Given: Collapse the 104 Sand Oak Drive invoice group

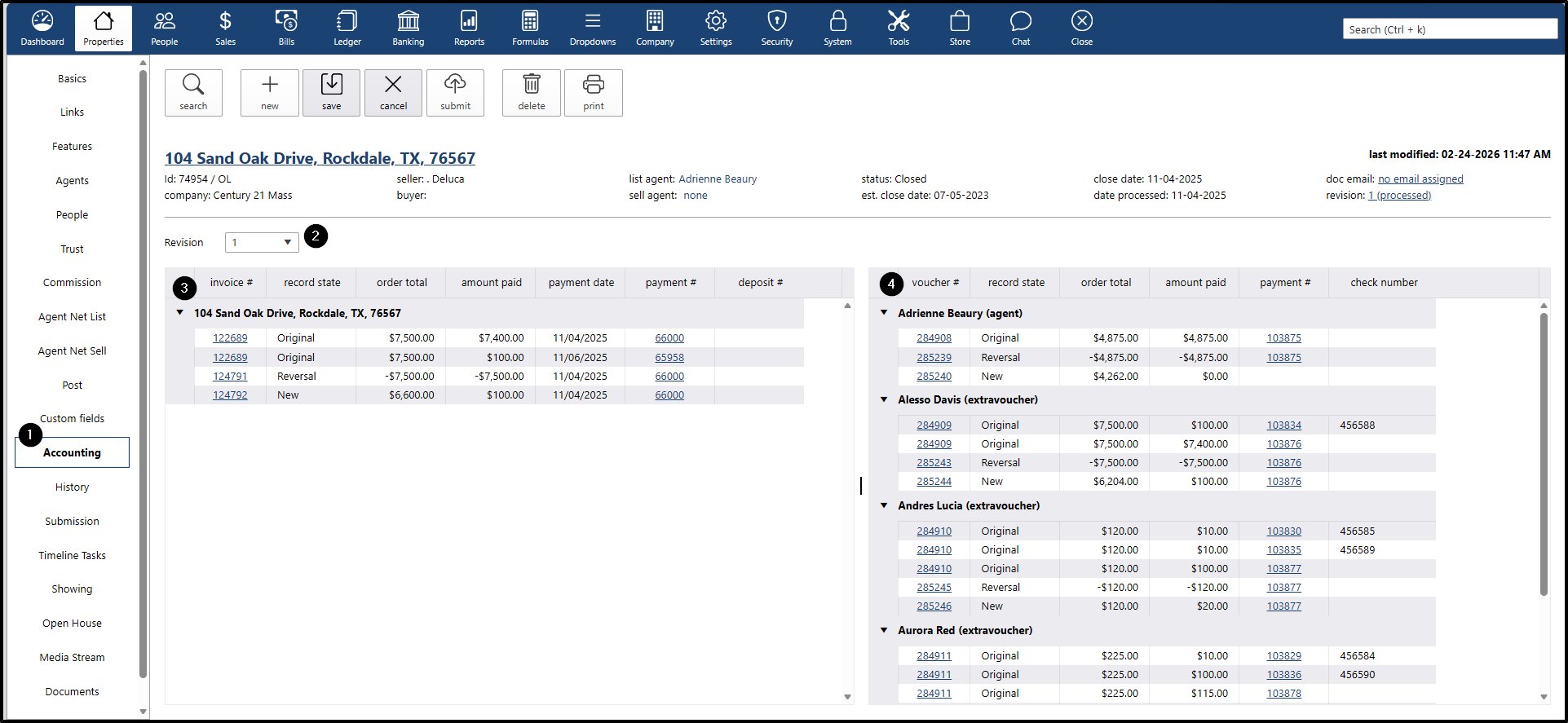Looking at the screenshot, I should pyautogui.click(x=180, y=313).
